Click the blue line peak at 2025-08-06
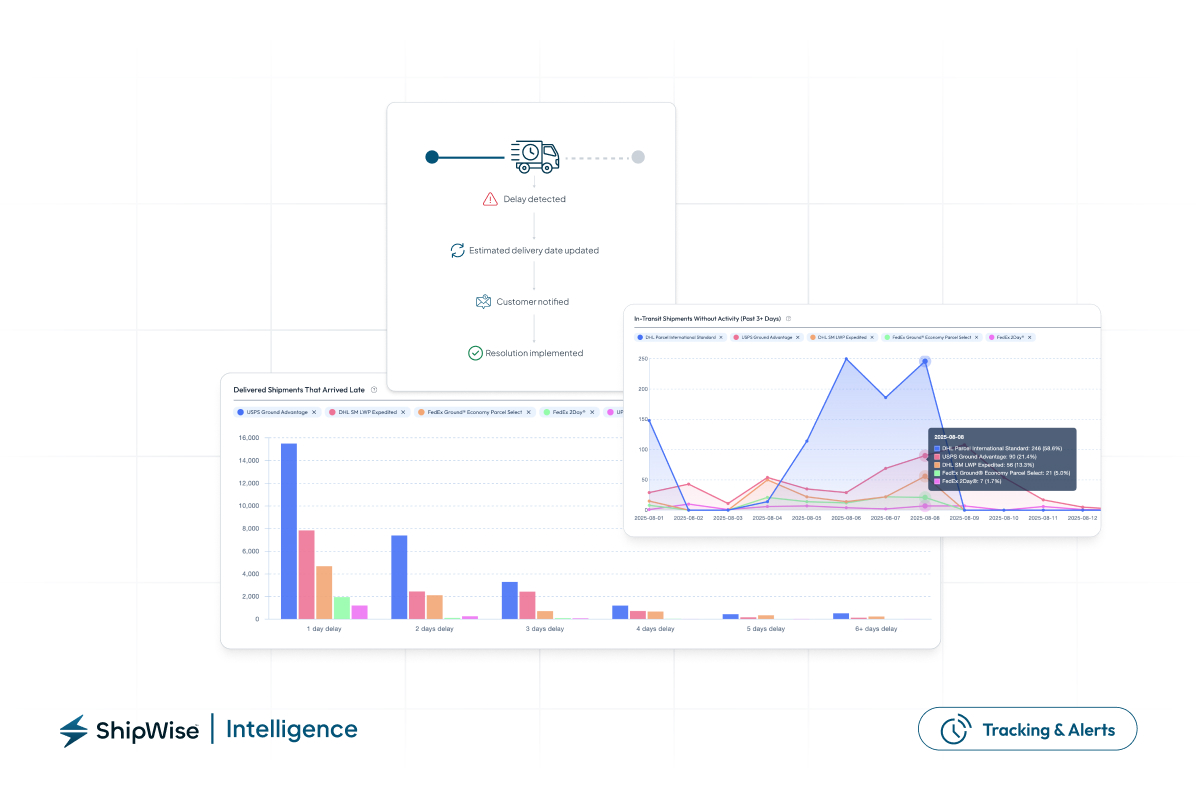Viewport: 1200px width, 800px height. pos(846,359)
